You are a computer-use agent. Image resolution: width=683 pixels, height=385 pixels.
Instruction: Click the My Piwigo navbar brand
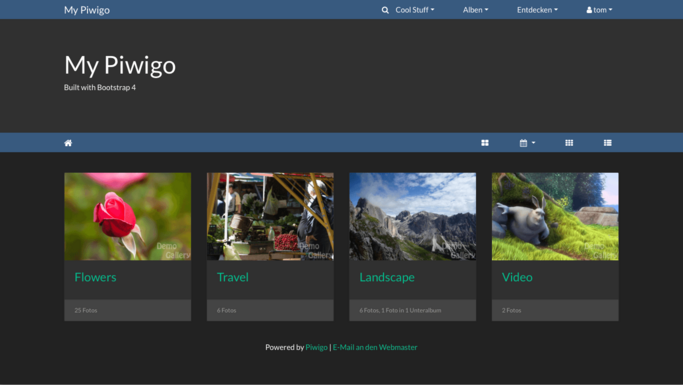87,10
